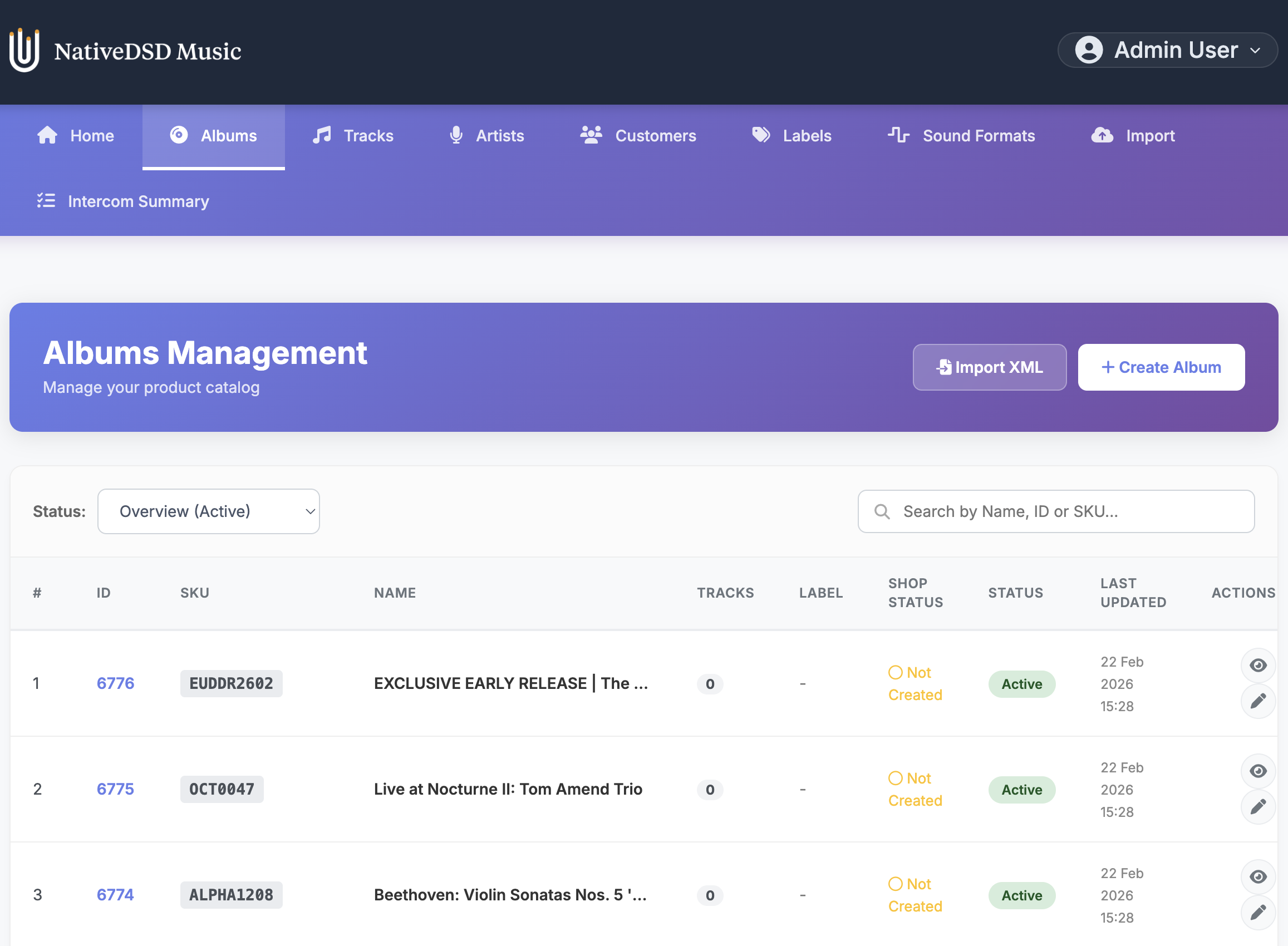Click the Intercom Summary checklist icon
1288x946 pixels.
(x=46, y=201)
